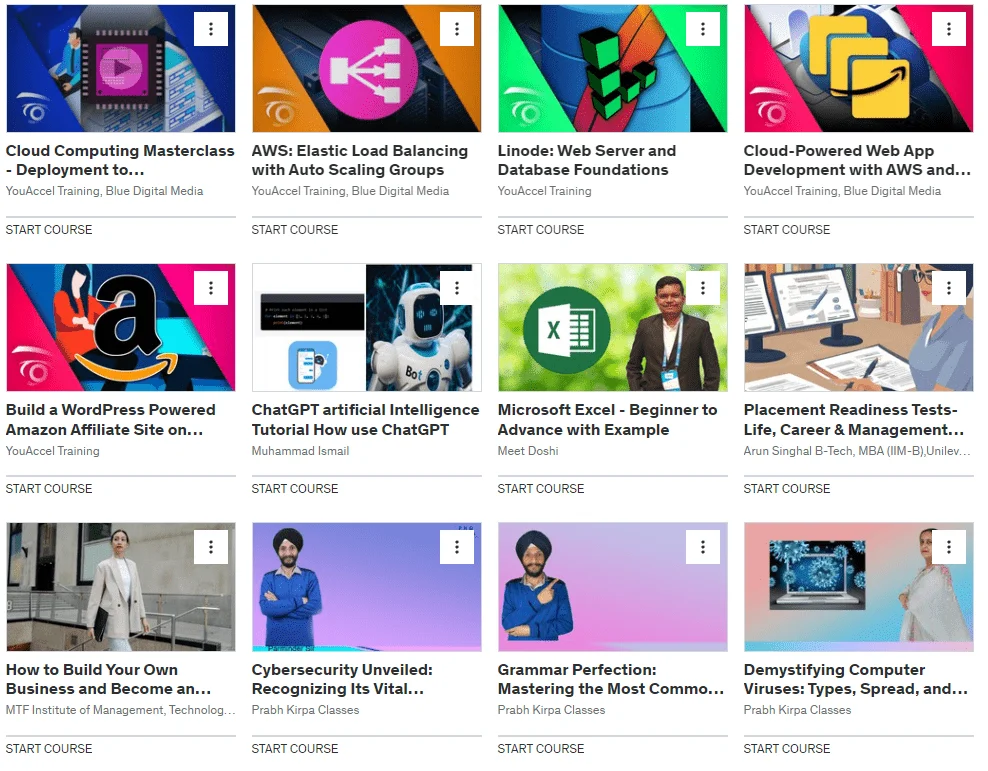This screenshot has height=771, width=988.
Task: Open title Build a WordPress Powered Amazon Affiliate Site
Action: [111, 420]
